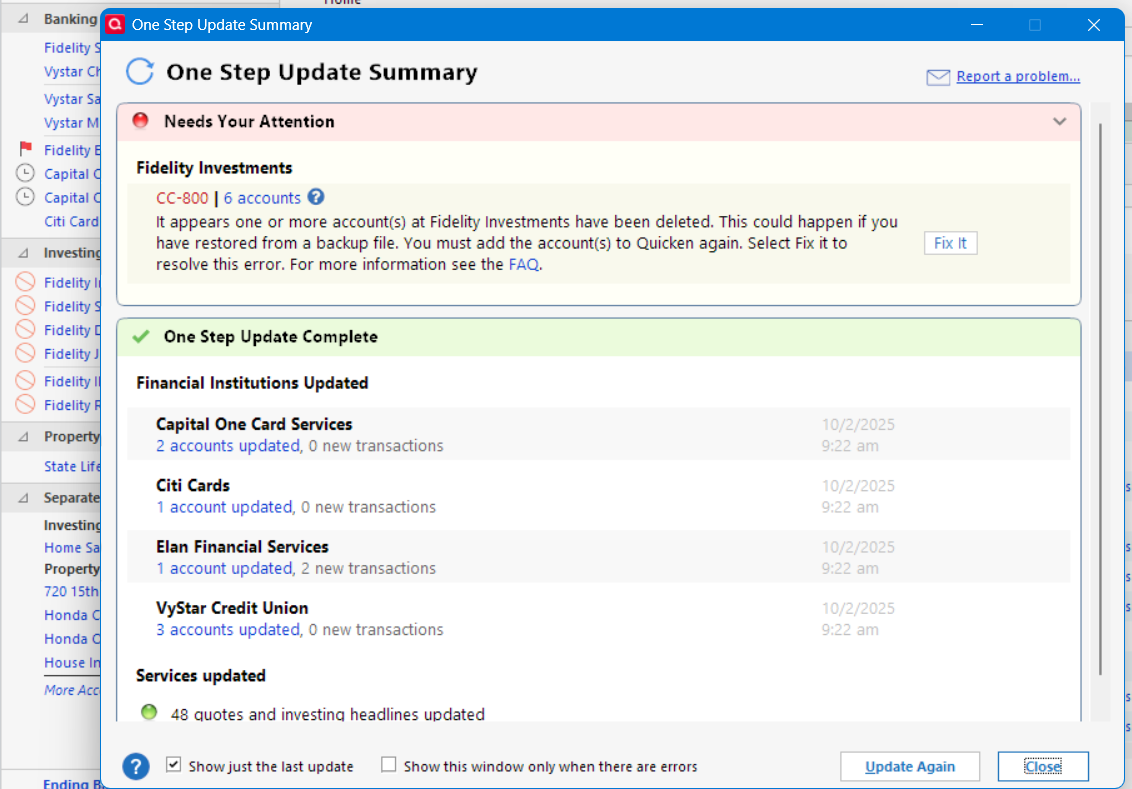Click the refresh icon beside One Step Update Summary
Screen dimensions: 1132x789
(x=140, y=71)
